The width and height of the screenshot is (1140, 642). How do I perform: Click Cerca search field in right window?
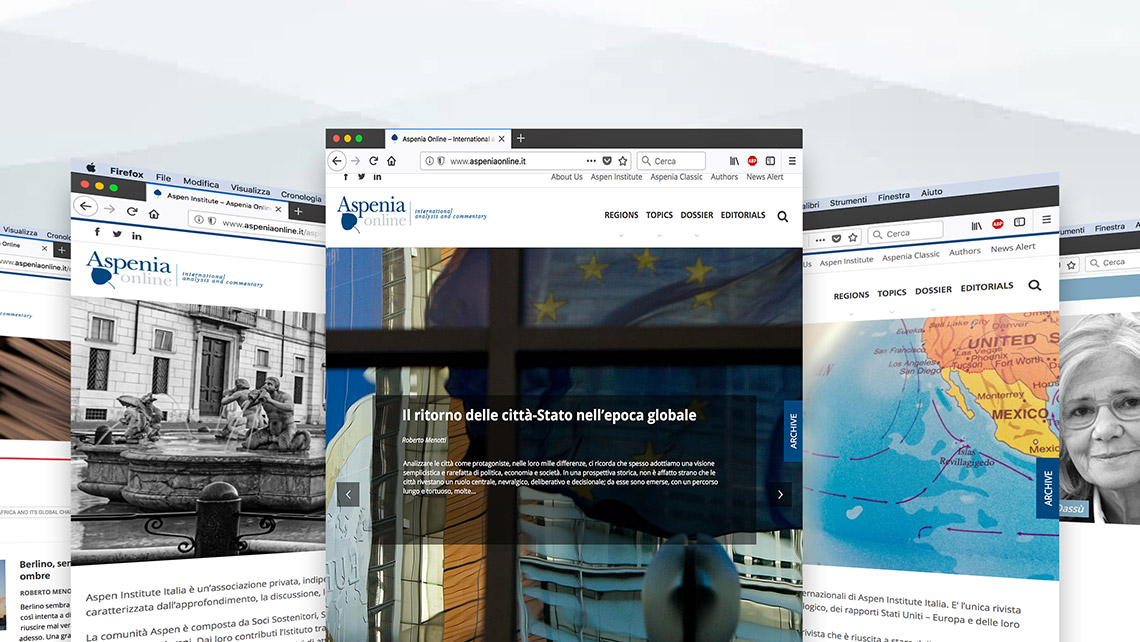pyautogui.click(x=905, y=233)
